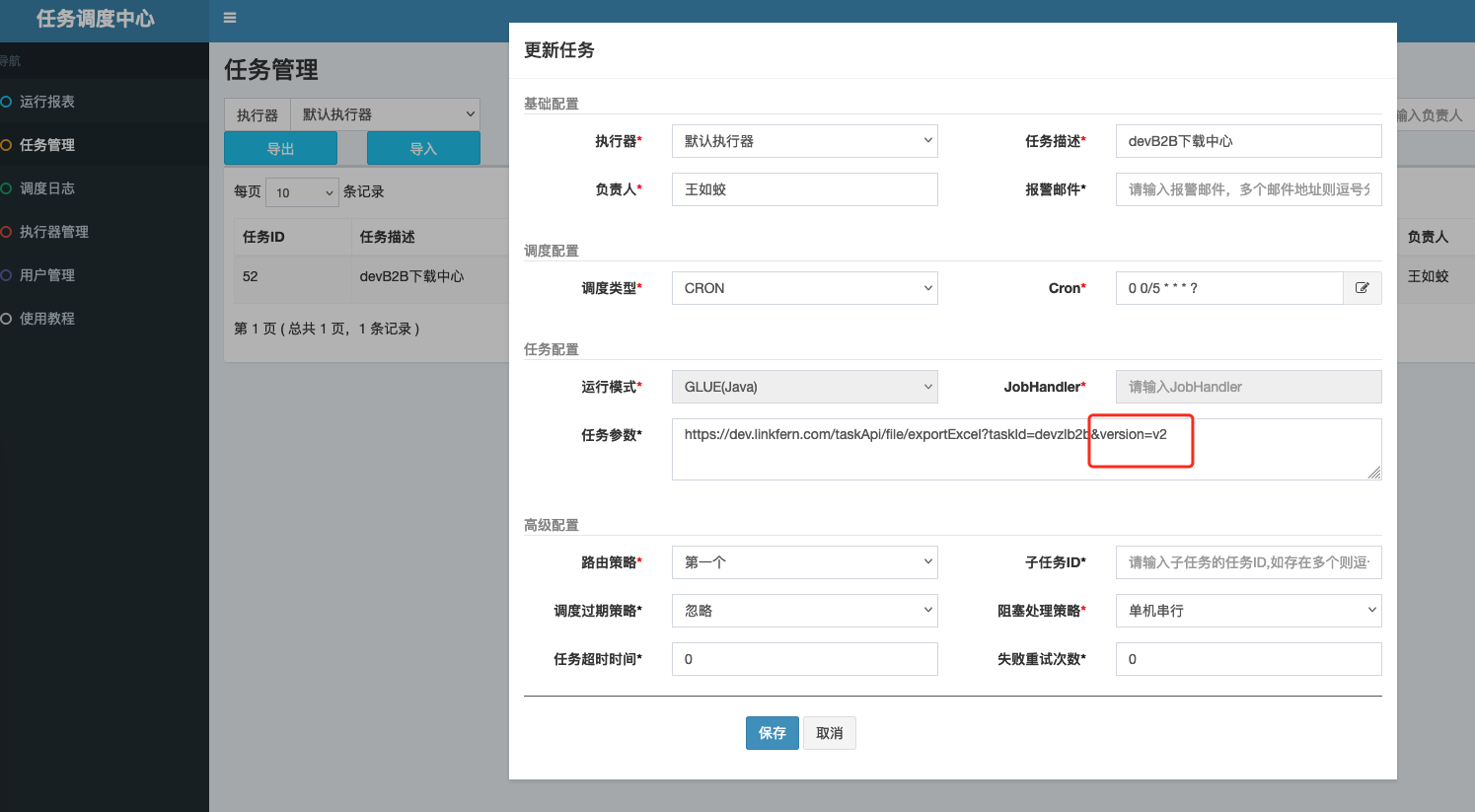Open the 调度类型 CRON dropdown
The image size is (1475, 812).
point(804,288)
